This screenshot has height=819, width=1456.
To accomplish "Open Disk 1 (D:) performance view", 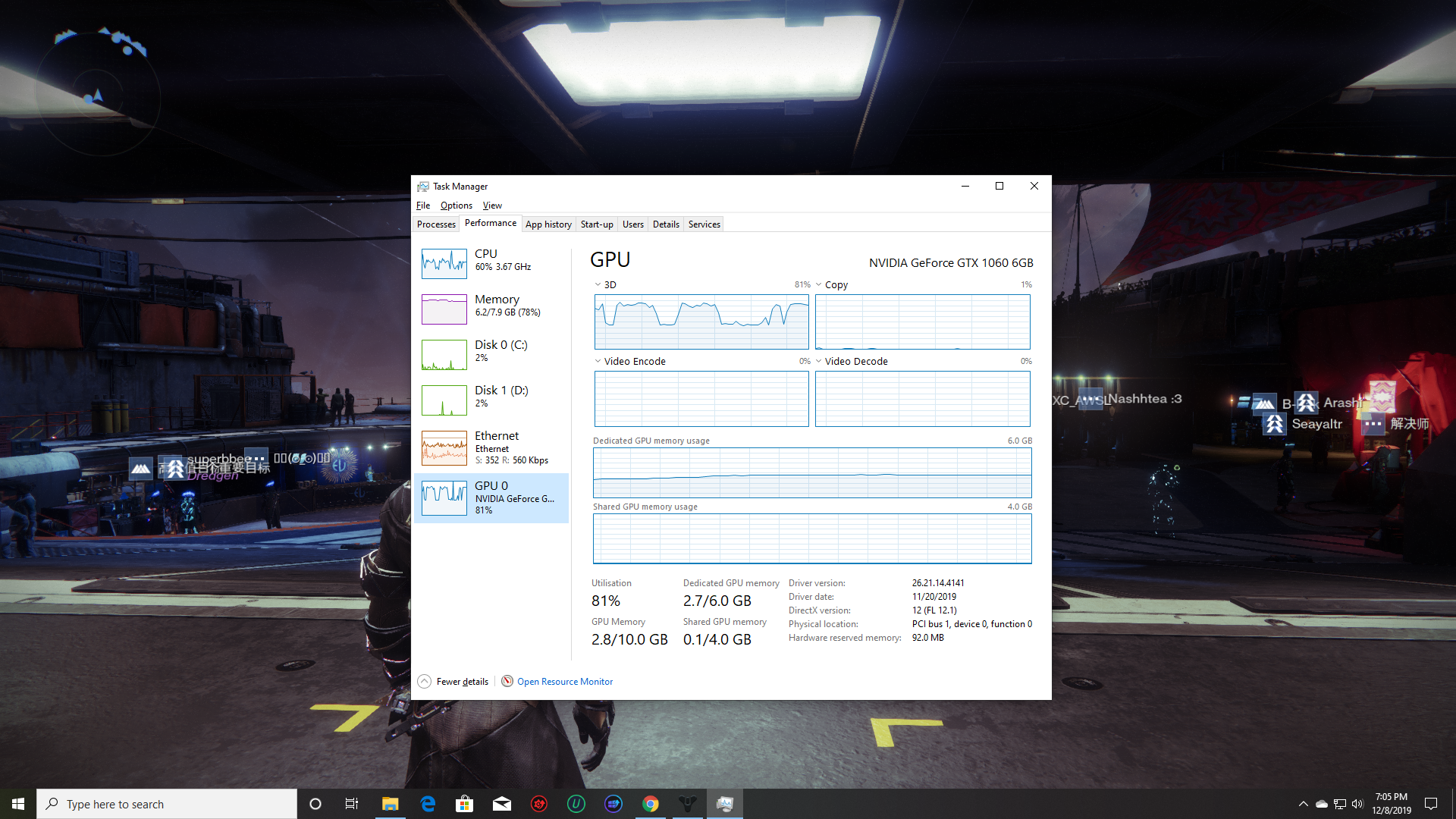I will (x=500, y=396).
